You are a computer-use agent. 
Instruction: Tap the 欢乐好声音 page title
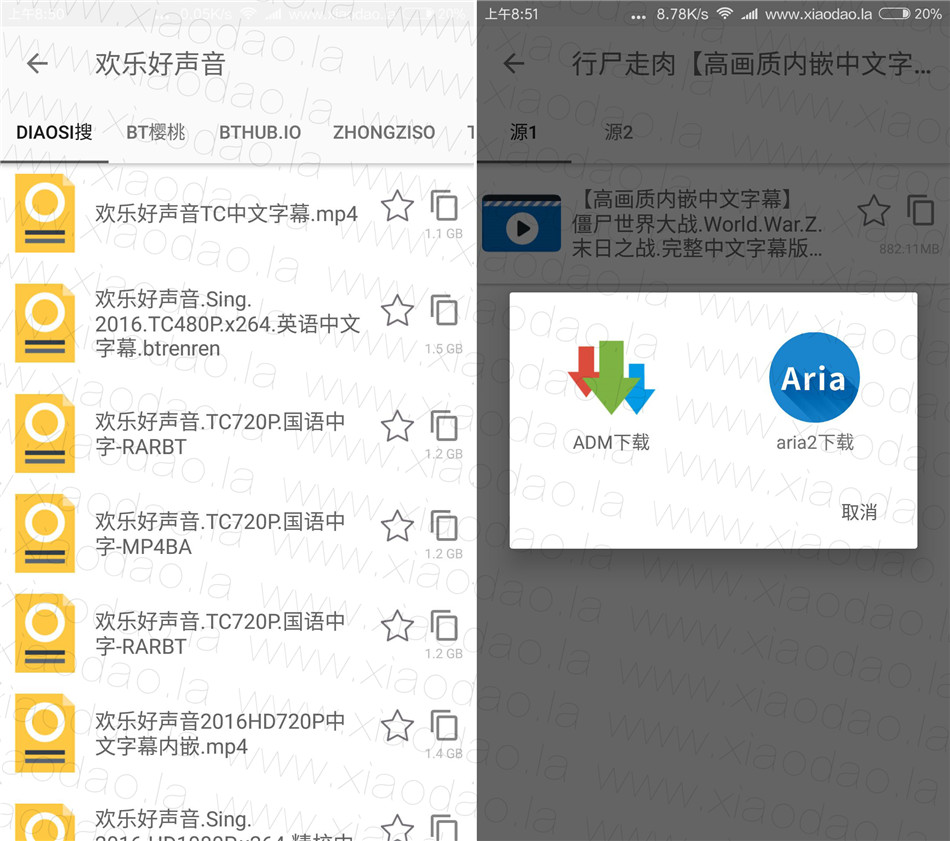point(161,64)
